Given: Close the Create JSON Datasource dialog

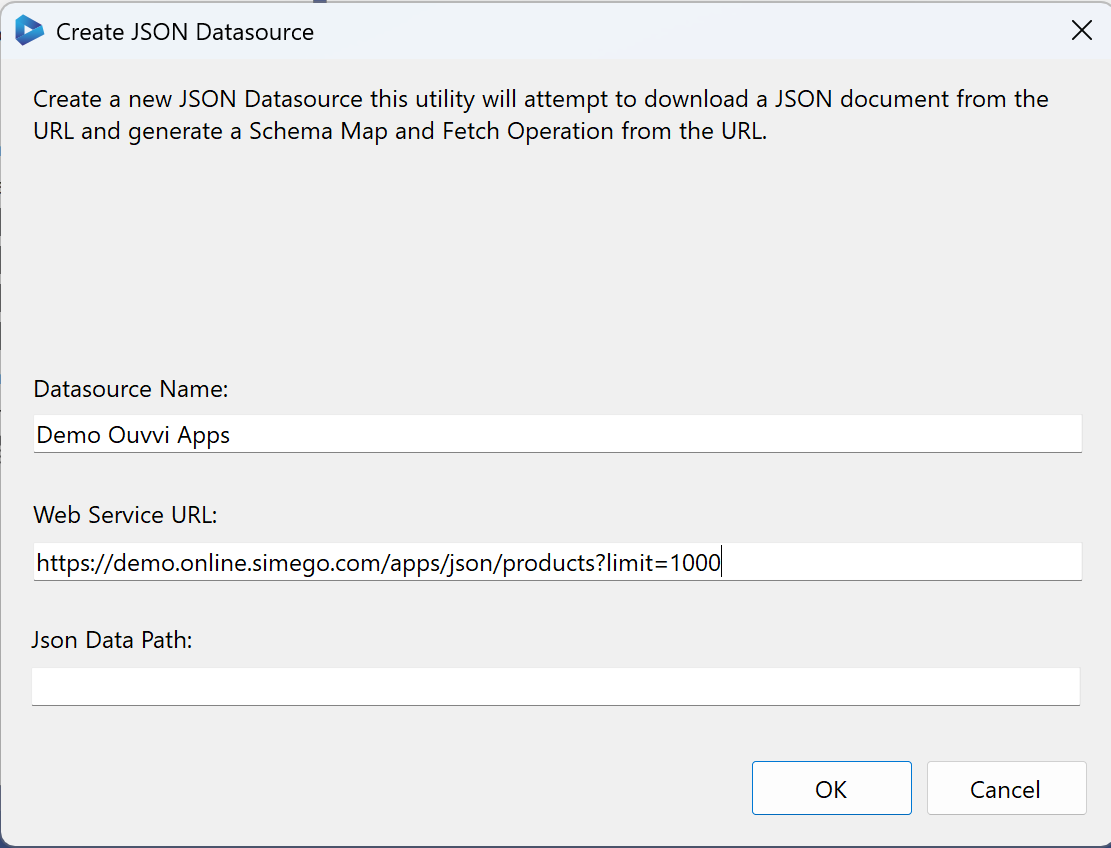Looking at the screenshot, I should [x=1081, y=30].
